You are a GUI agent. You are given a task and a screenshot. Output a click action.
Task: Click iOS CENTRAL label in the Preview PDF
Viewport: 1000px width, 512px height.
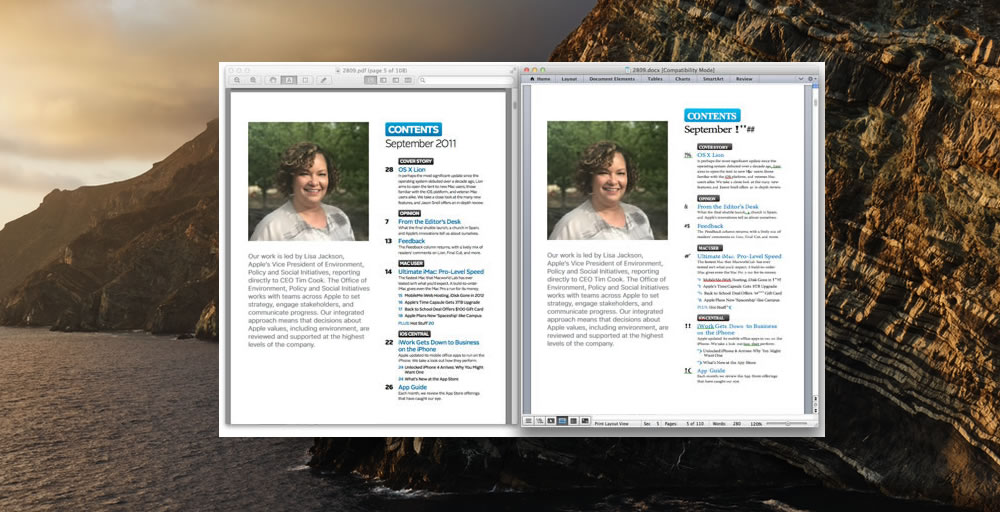click(414, 333)
